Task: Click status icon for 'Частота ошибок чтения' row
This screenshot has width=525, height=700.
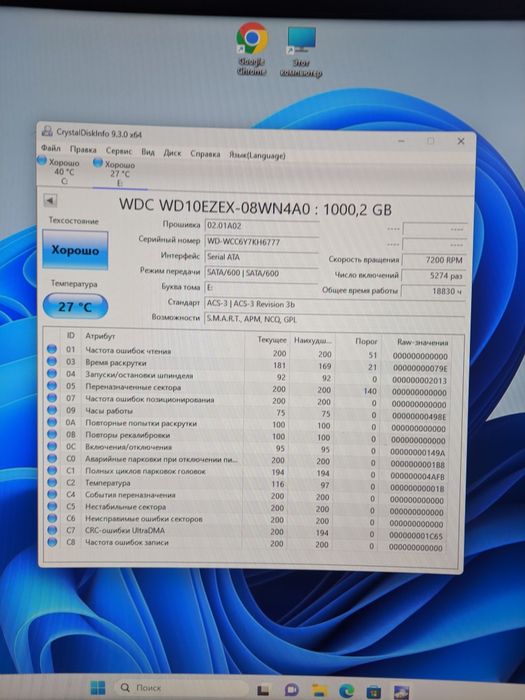Action: point(52,349)
